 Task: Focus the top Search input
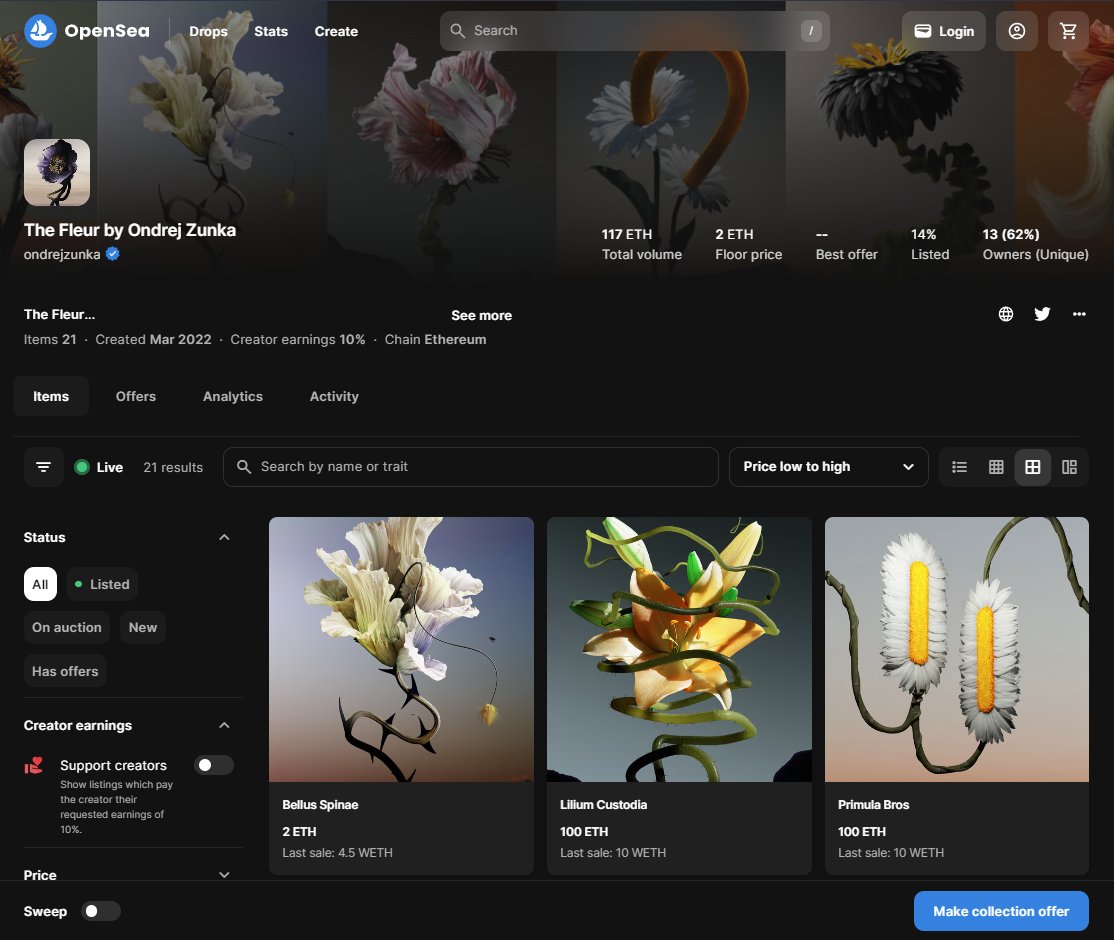tap(634, 31)
